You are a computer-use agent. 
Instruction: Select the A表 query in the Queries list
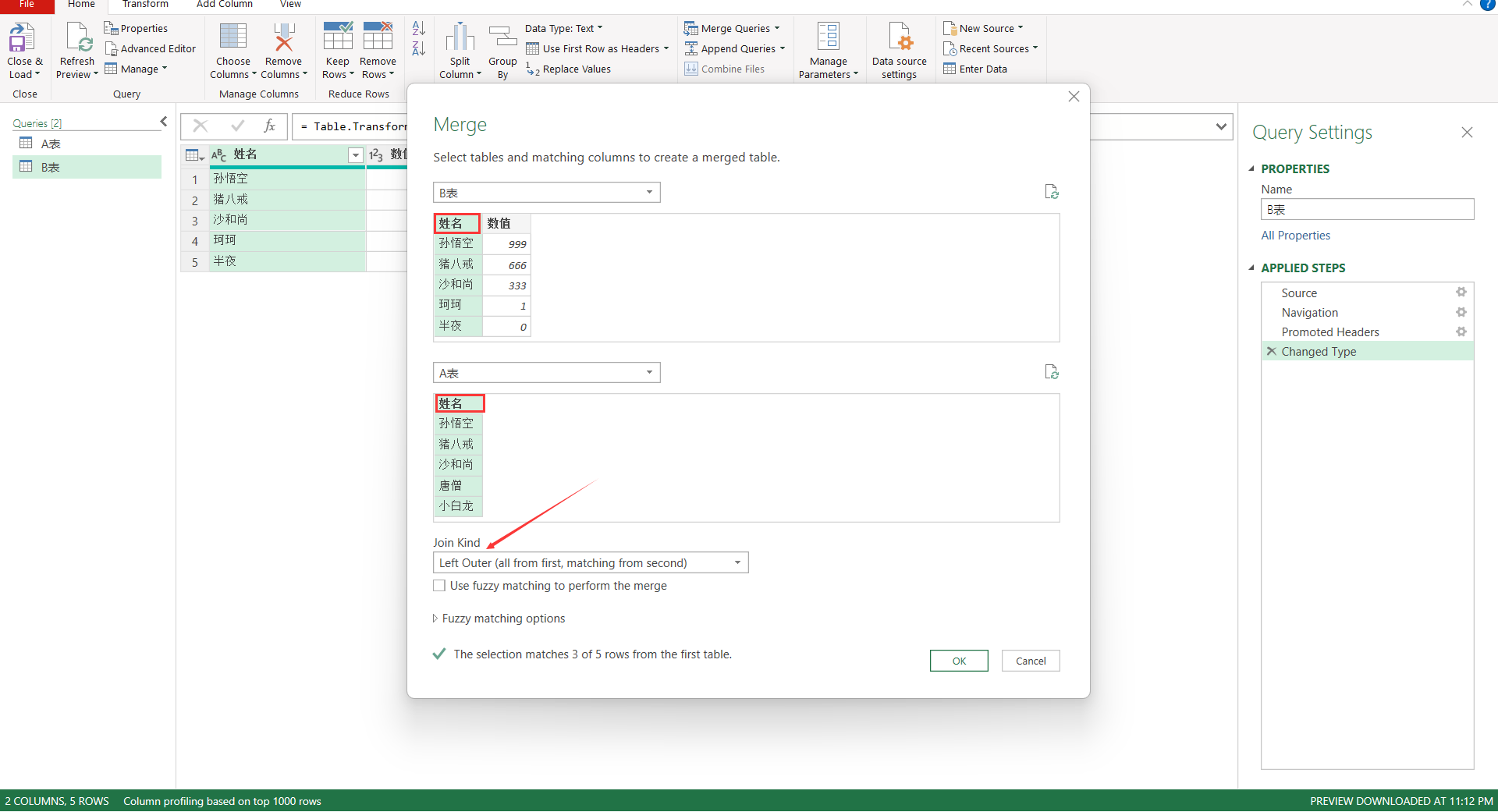click(87, 144)
